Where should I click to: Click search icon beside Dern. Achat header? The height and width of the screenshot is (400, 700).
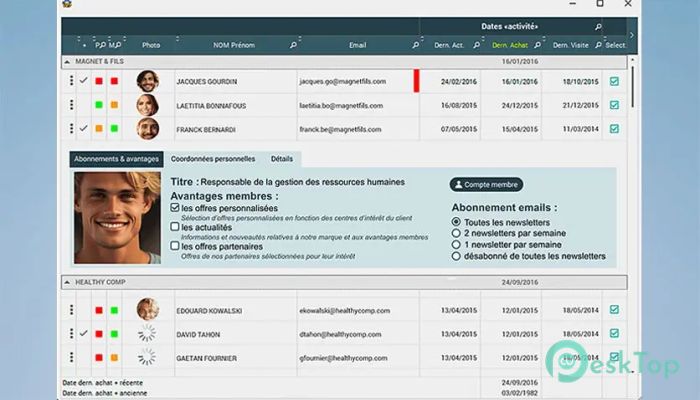coord(537,45)
